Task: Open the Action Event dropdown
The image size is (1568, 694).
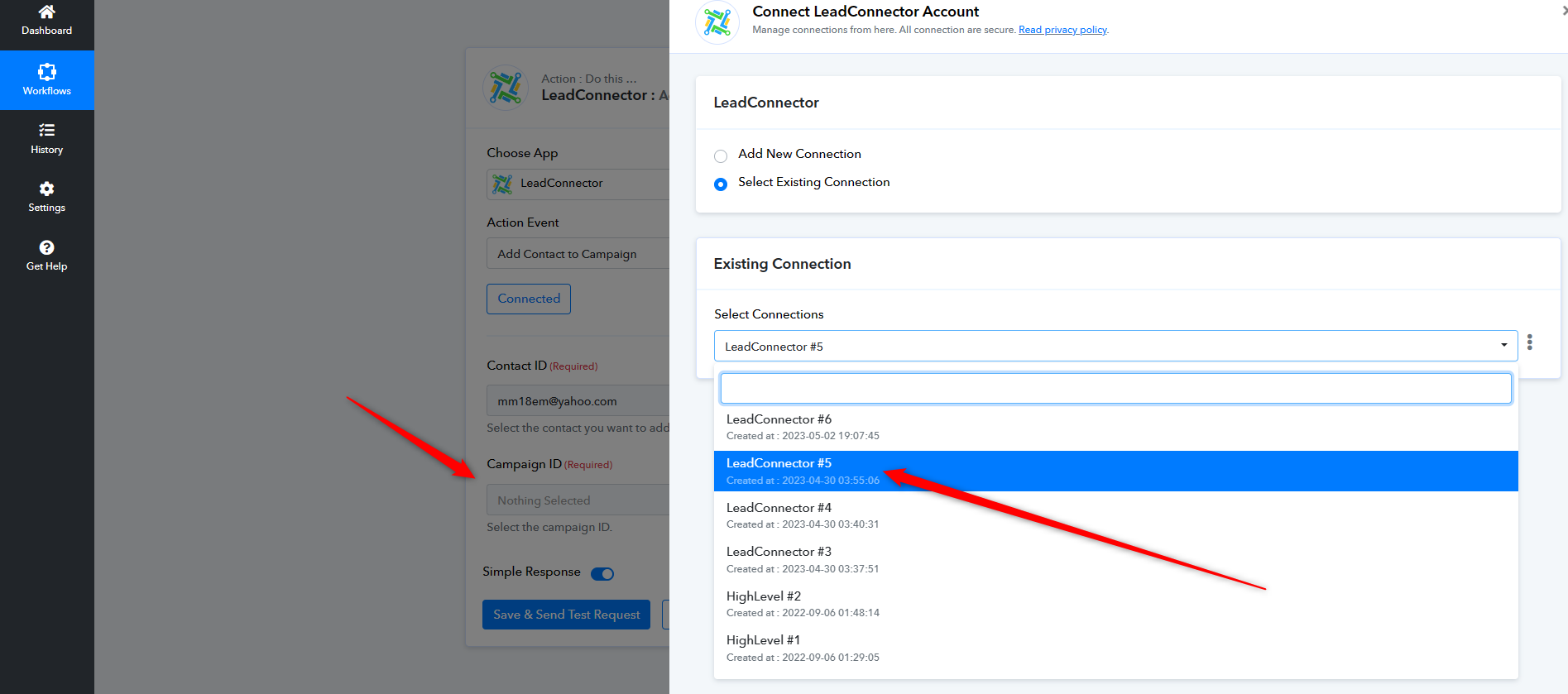Action: (578, 254)
